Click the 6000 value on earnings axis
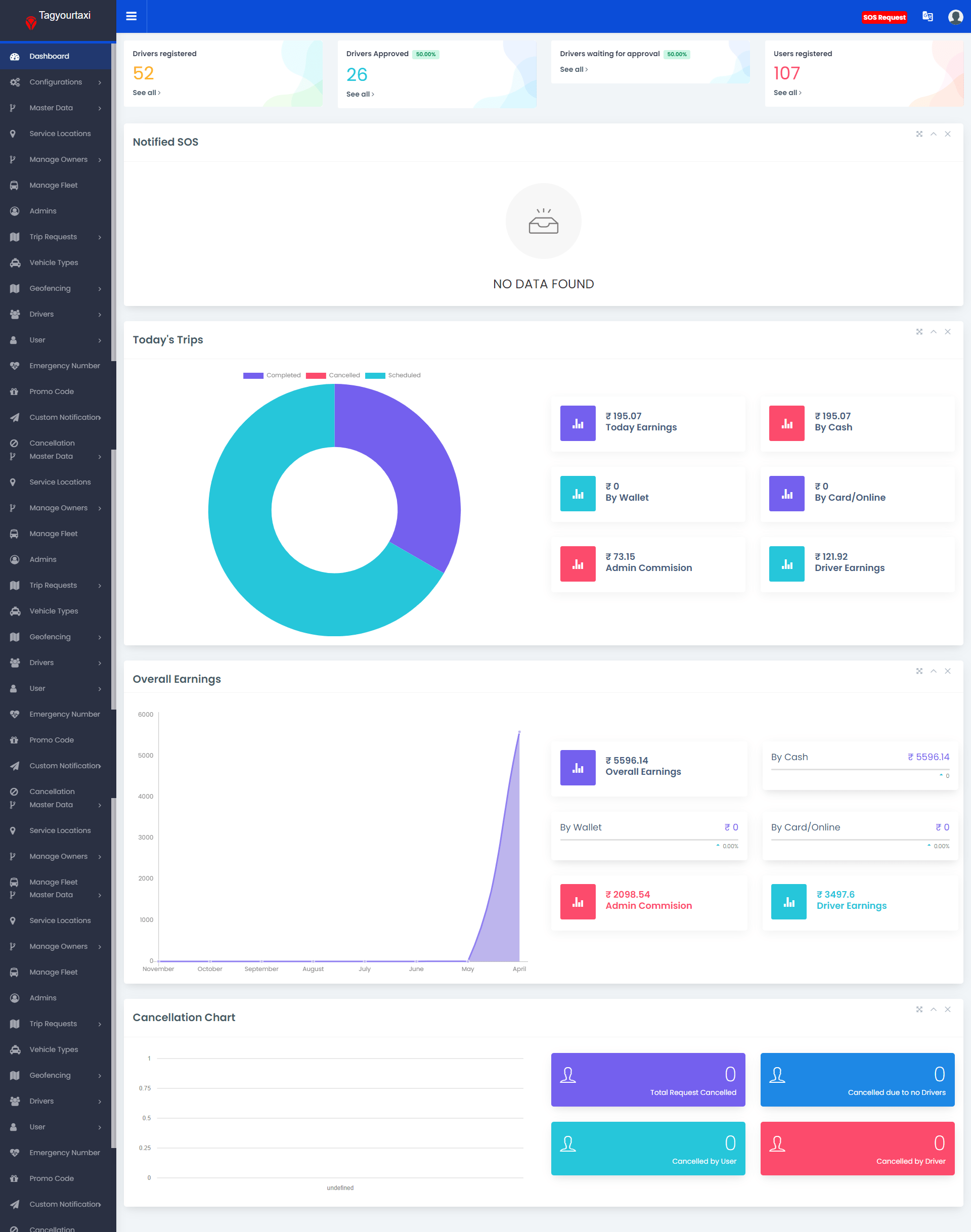971x1232 pixels. click(x=146, y=715)
